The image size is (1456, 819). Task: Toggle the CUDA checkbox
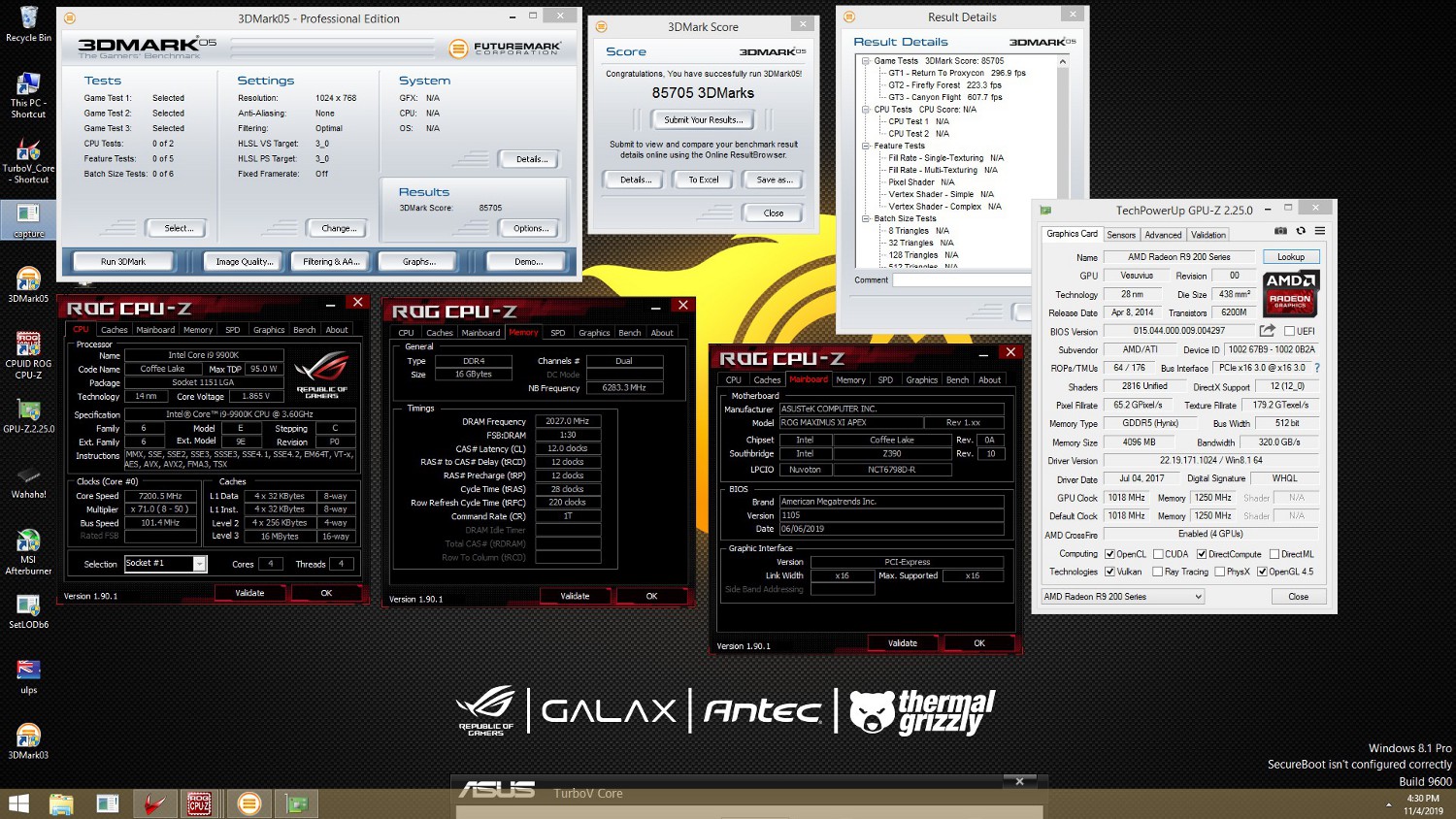[x=1158, y=554]
